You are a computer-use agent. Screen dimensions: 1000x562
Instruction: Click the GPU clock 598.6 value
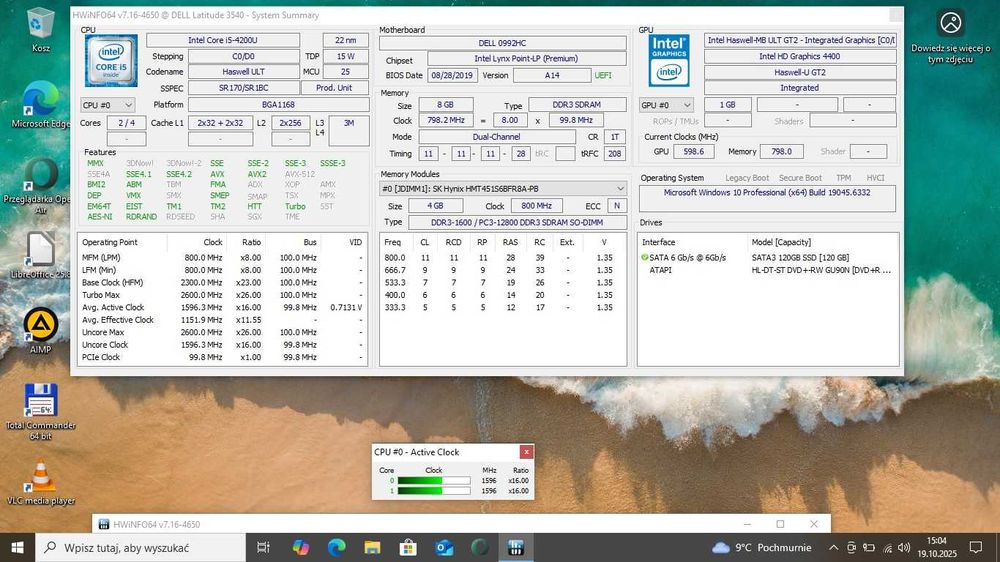tap(693, 152)
